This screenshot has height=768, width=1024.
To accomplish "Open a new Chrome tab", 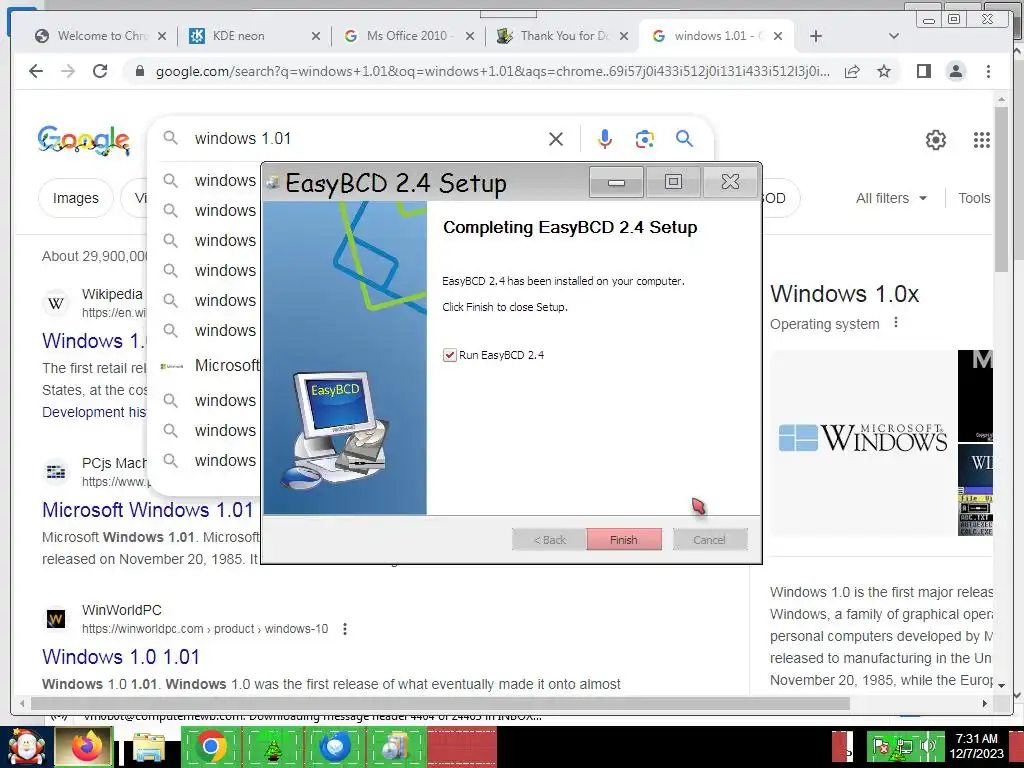I will [816, 36].
